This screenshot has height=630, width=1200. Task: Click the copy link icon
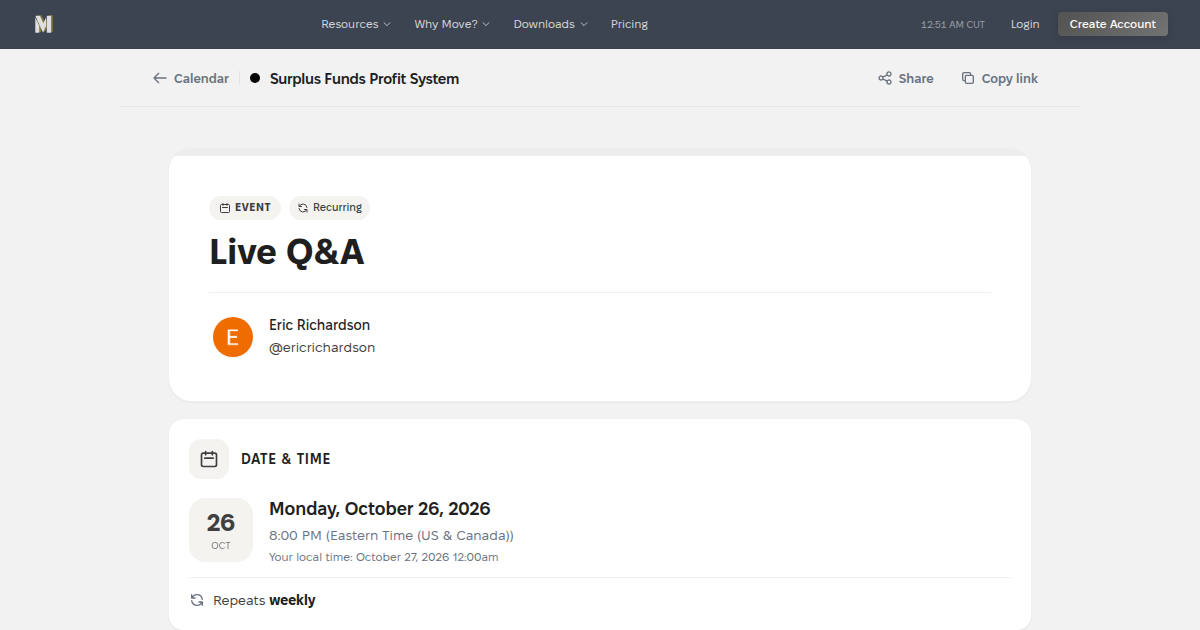[x=968, y=78]
